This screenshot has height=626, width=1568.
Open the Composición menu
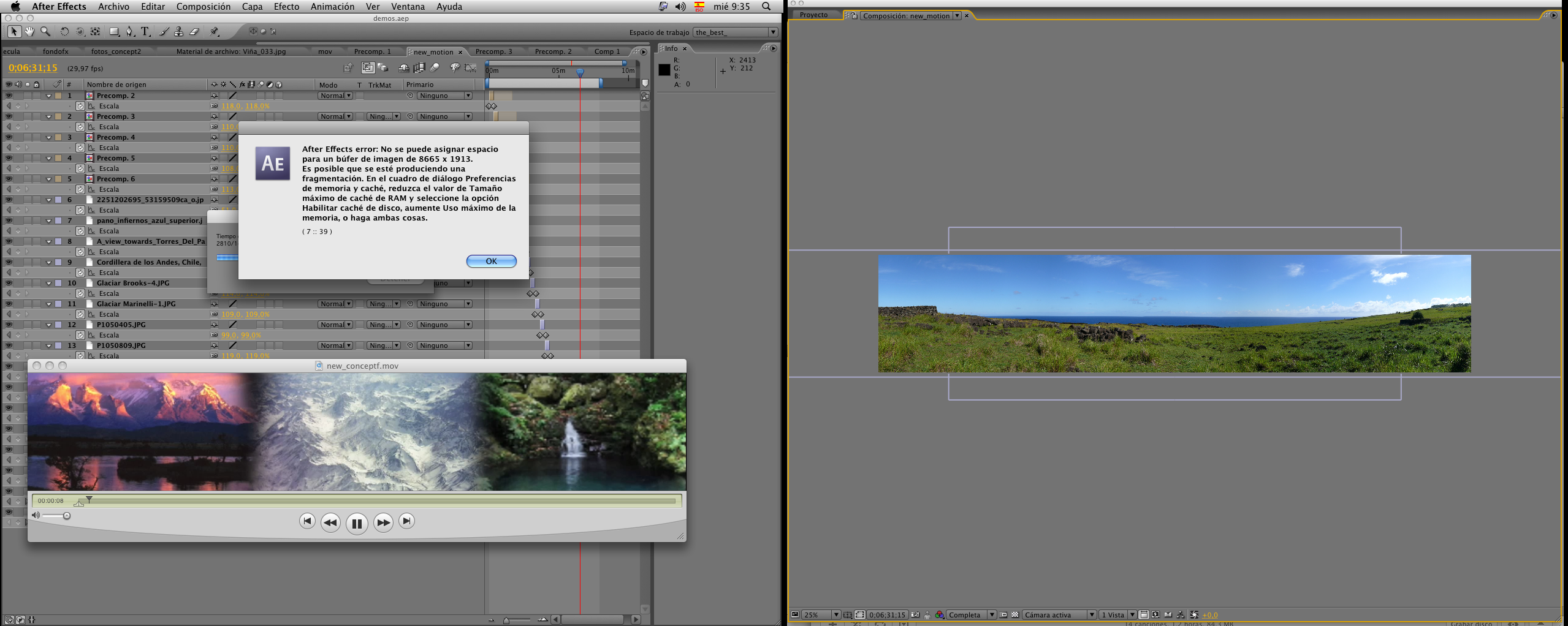204,6
